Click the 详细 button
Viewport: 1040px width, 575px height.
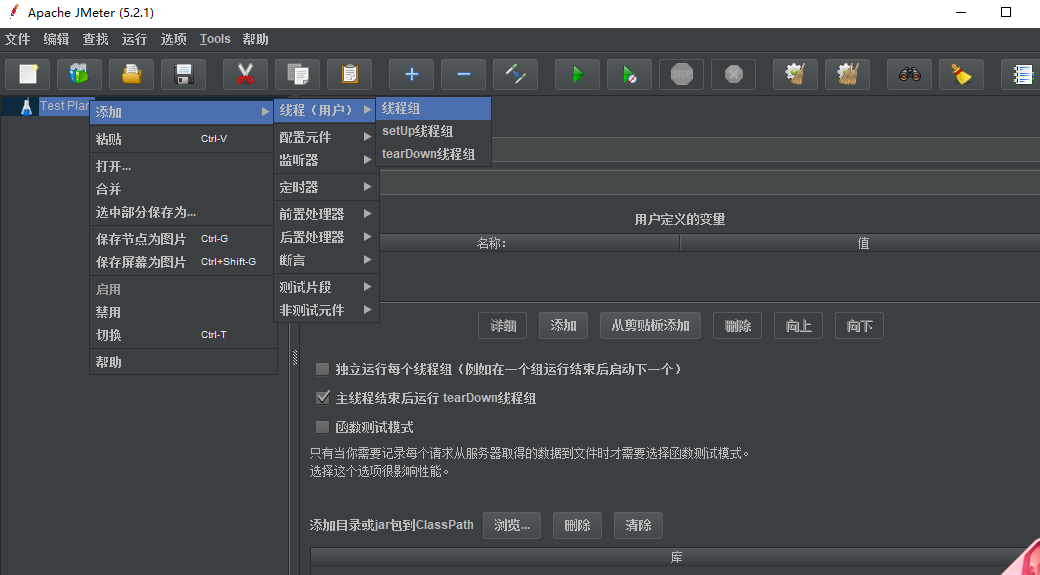(x=503, y=326)
